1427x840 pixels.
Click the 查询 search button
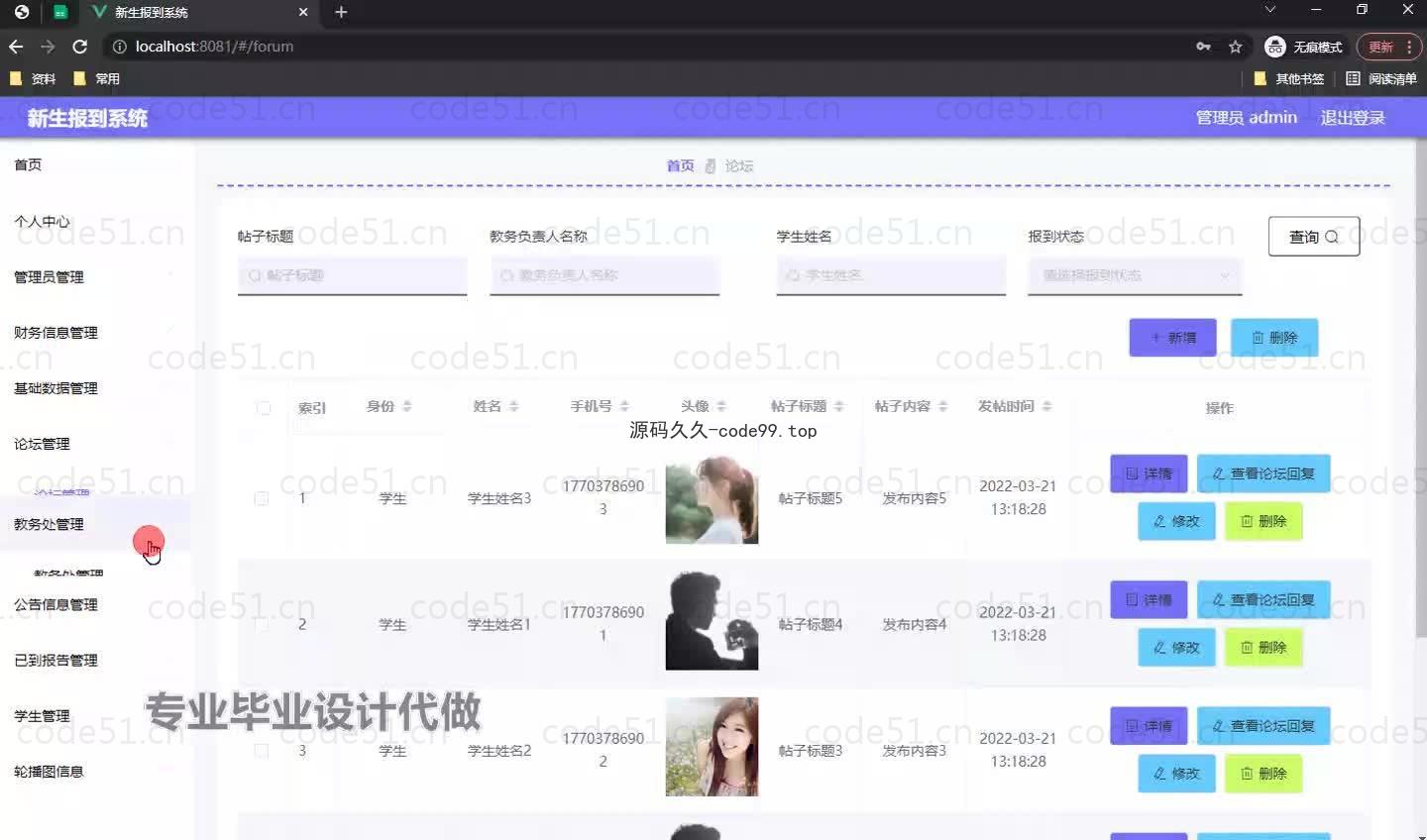tap(1313, 237)
